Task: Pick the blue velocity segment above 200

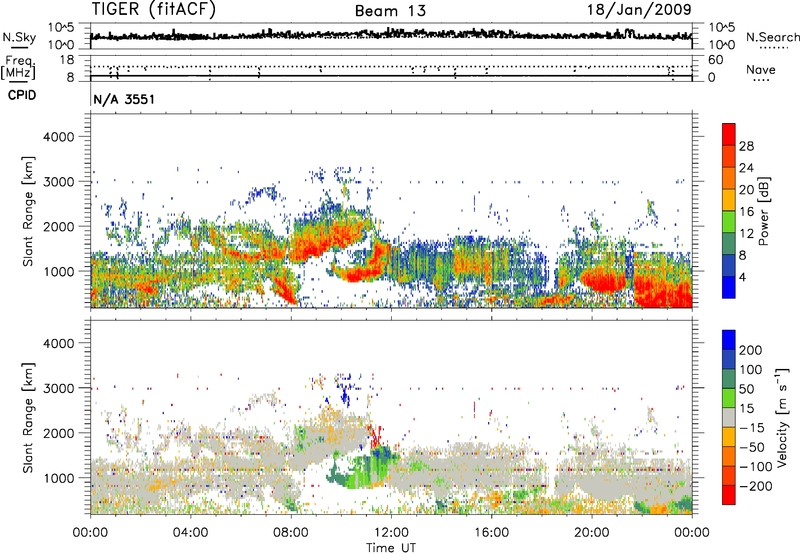Action: pos(729,340)
